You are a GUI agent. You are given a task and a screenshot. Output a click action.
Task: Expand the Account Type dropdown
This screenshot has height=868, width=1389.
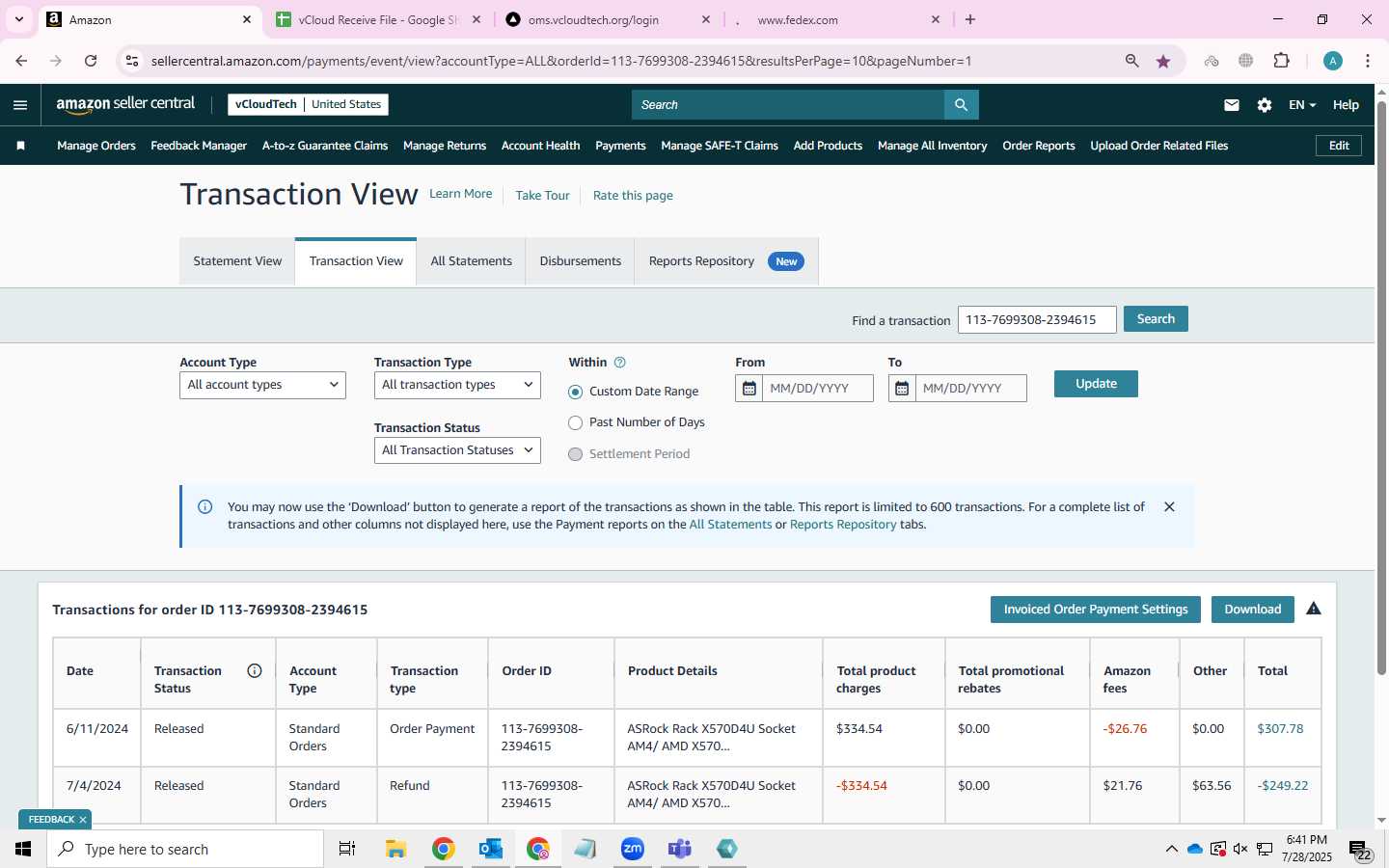pos(262,385)
